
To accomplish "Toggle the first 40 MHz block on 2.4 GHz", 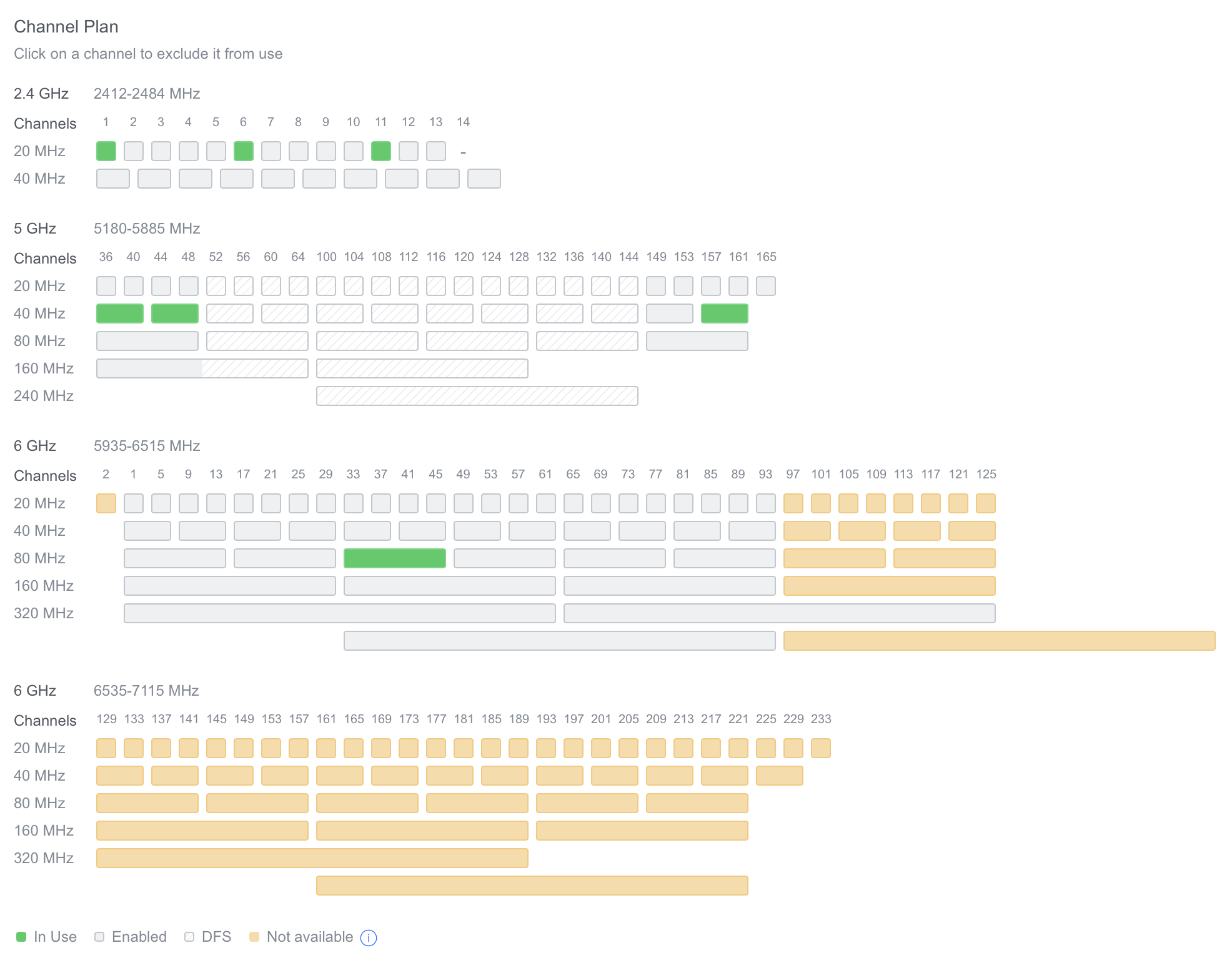I will click(x=112, y=179).
